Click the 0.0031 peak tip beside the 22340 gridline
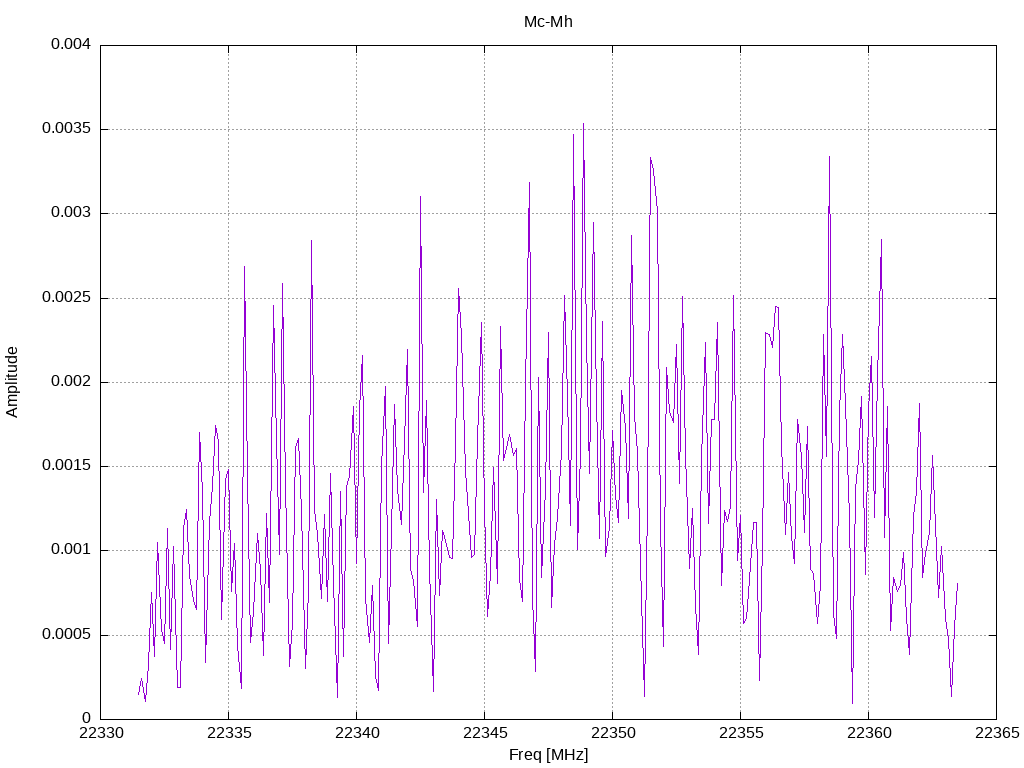 tap(421, 197)
